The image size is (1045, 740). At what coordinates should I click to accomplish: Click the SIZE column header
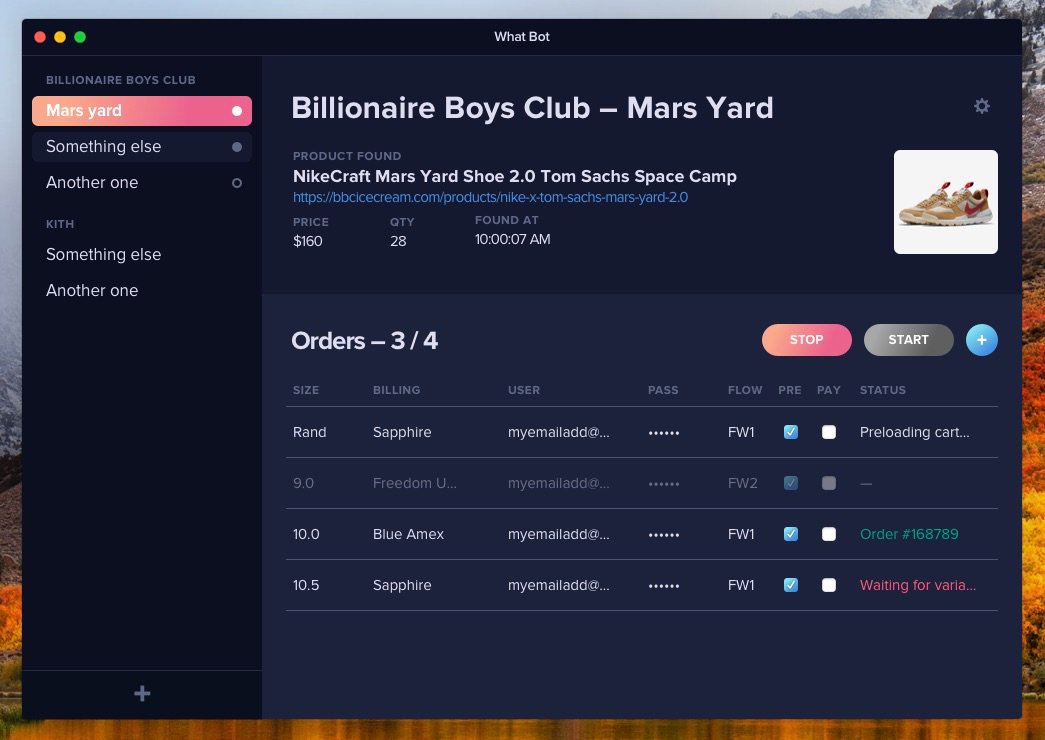point(306,390)
